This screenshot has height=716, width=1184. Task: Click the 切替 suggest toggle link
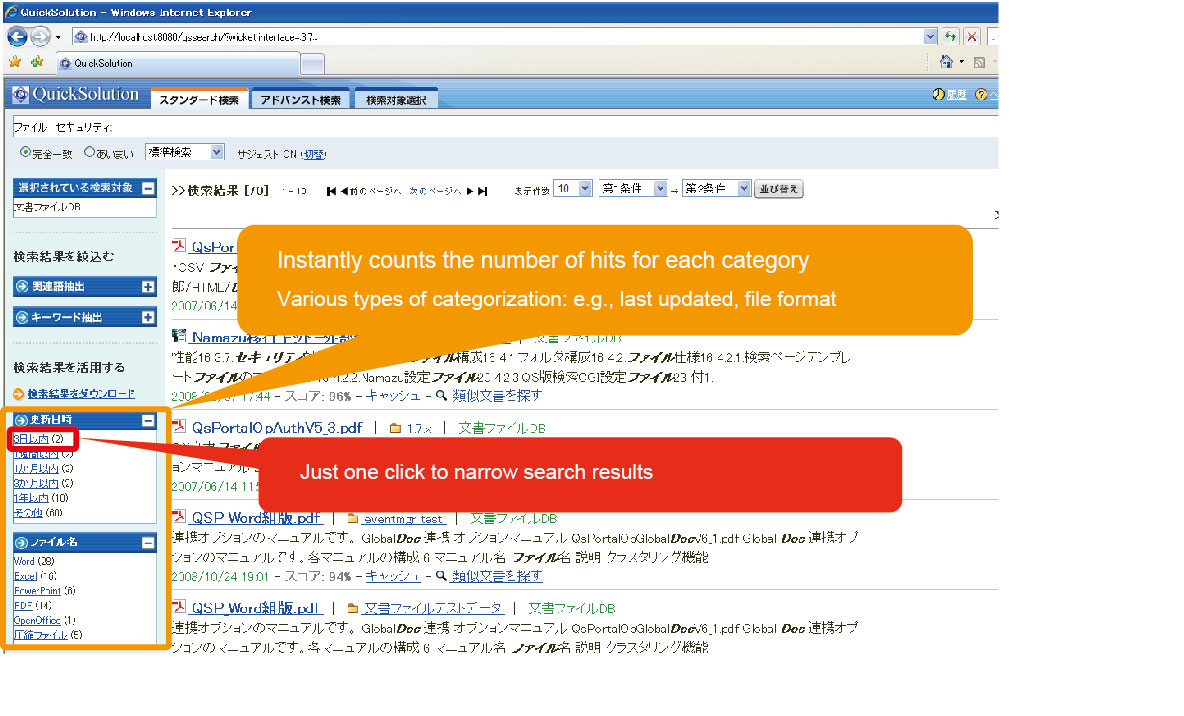[314, 154]
